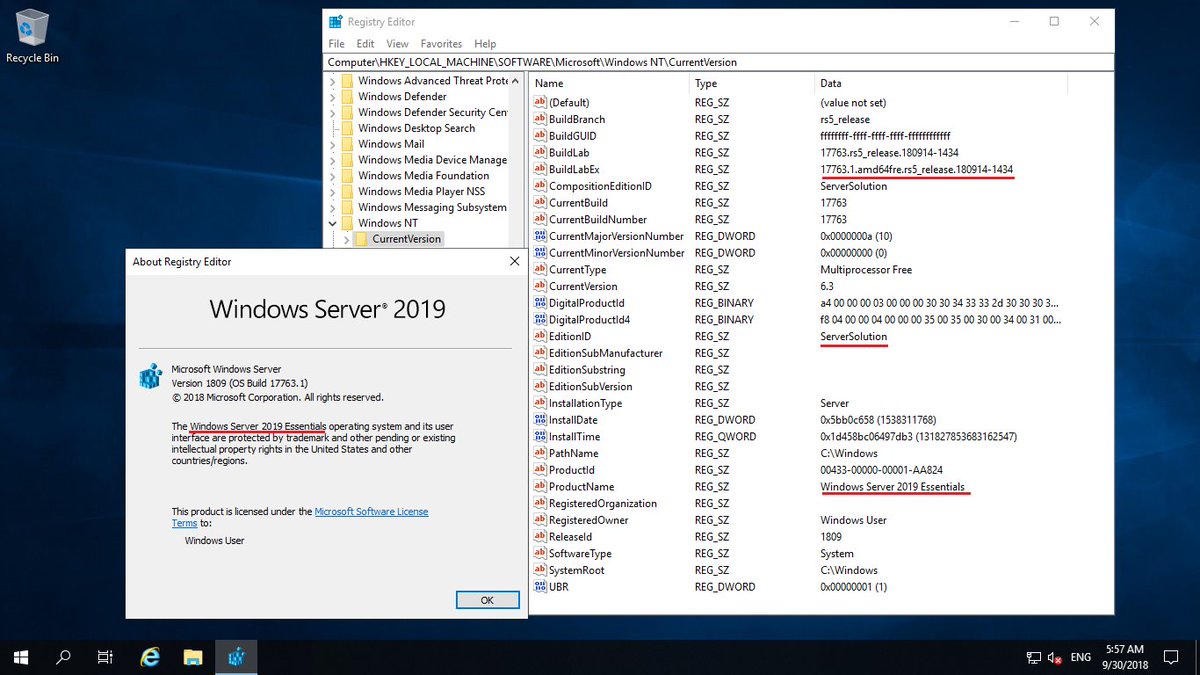Screen dimensions: 1200x675
Task: Expand the CurrentVersion subkey
Action: 347,239
